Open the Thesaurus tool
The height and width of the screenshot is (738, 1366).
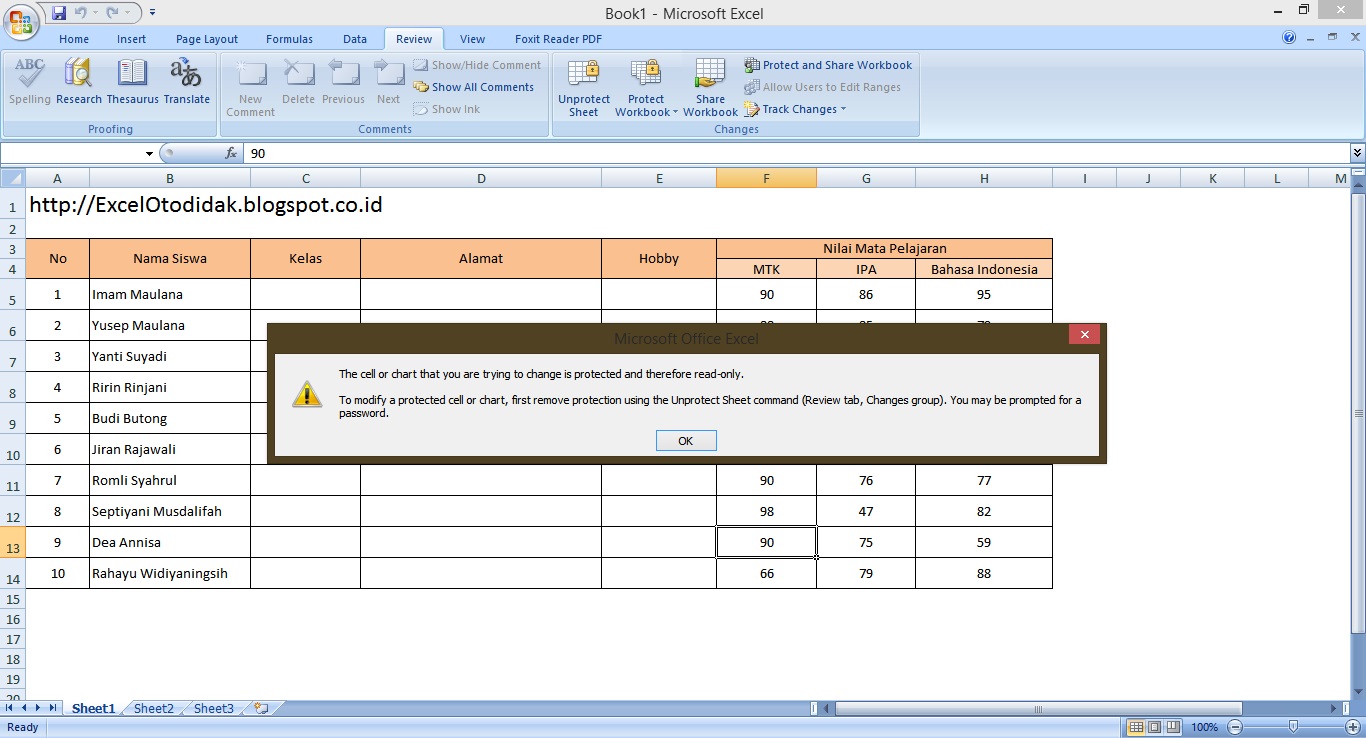(133, 82)
